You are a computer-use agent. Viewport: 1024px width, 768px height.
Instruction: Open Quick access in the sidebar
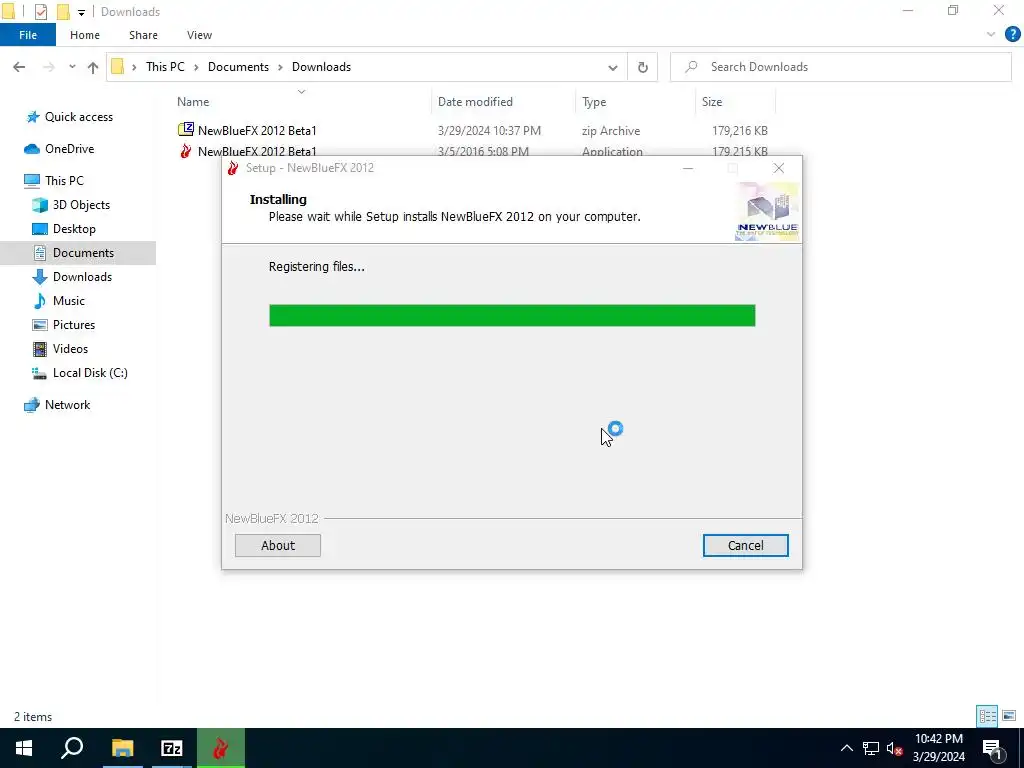pos(78,117)
